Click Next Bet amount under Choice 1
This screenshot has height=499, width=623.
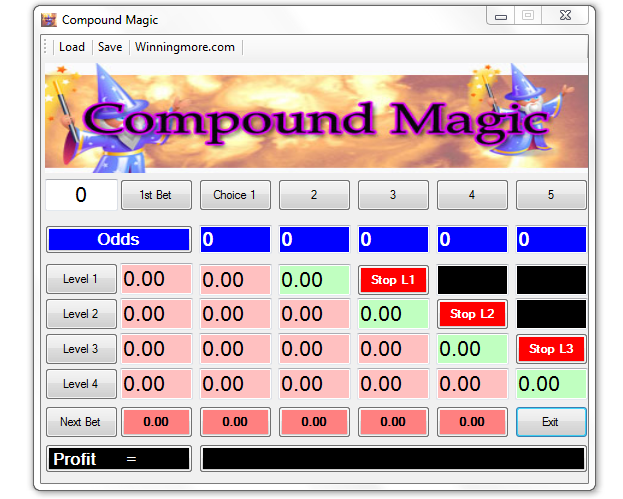click(x=235, y=422)
